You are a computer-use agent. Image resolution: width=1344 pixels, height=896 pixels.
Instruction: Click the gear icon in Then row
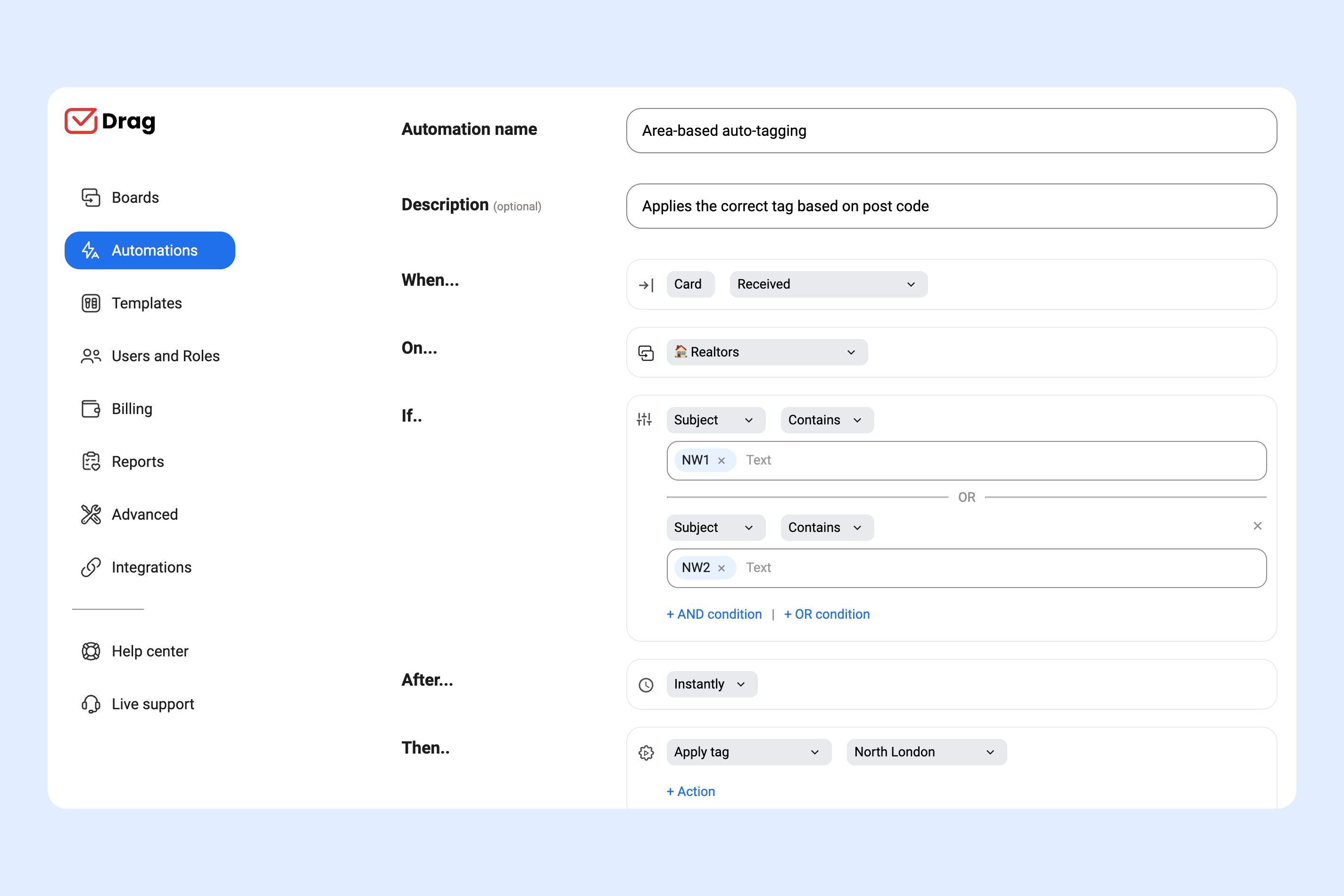tap(646, 753)
